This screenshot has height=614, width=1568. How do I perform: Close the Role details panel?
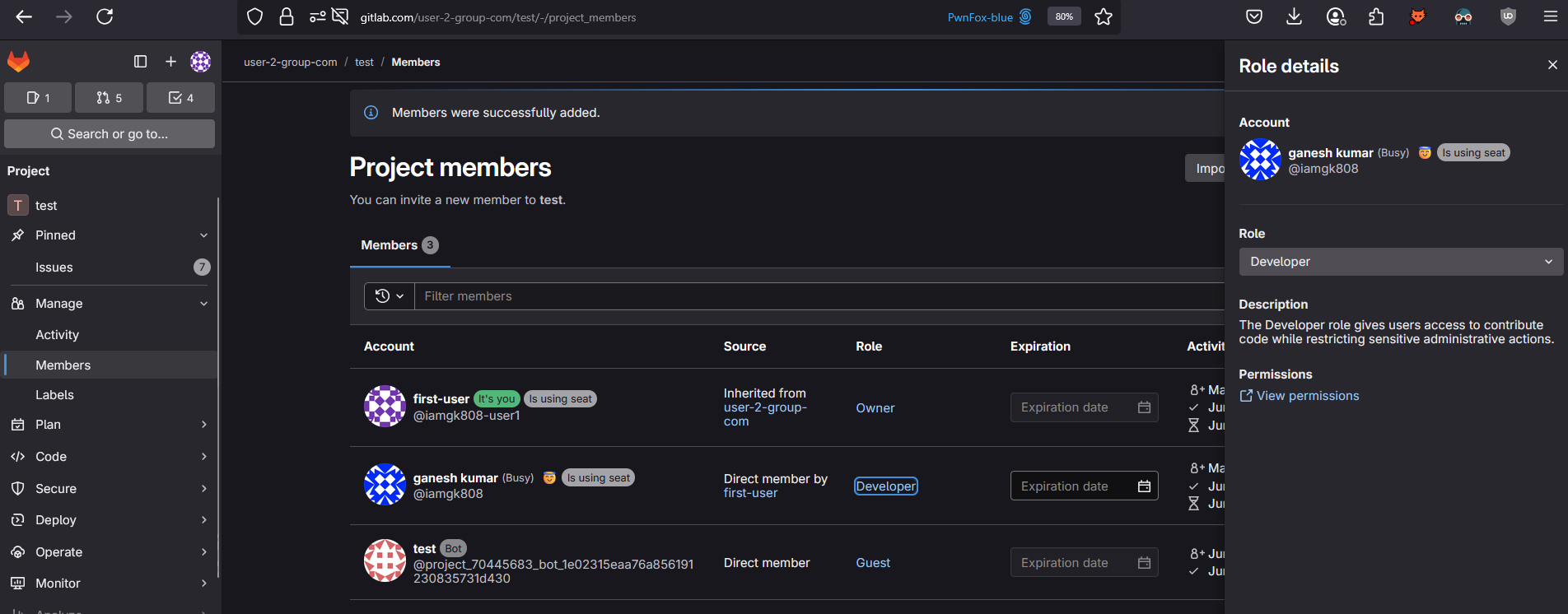click(1552, 65)
